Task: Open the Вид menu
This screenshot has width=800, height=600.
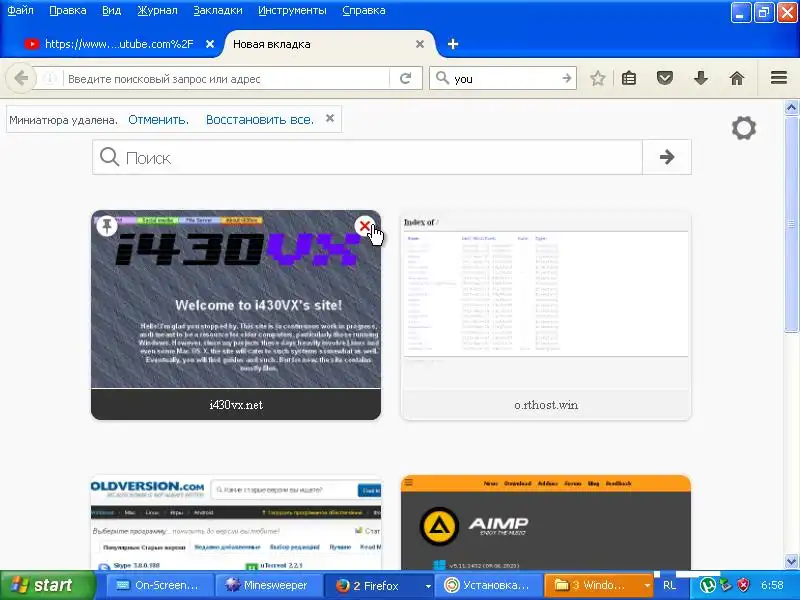Action: click(112, 10)
